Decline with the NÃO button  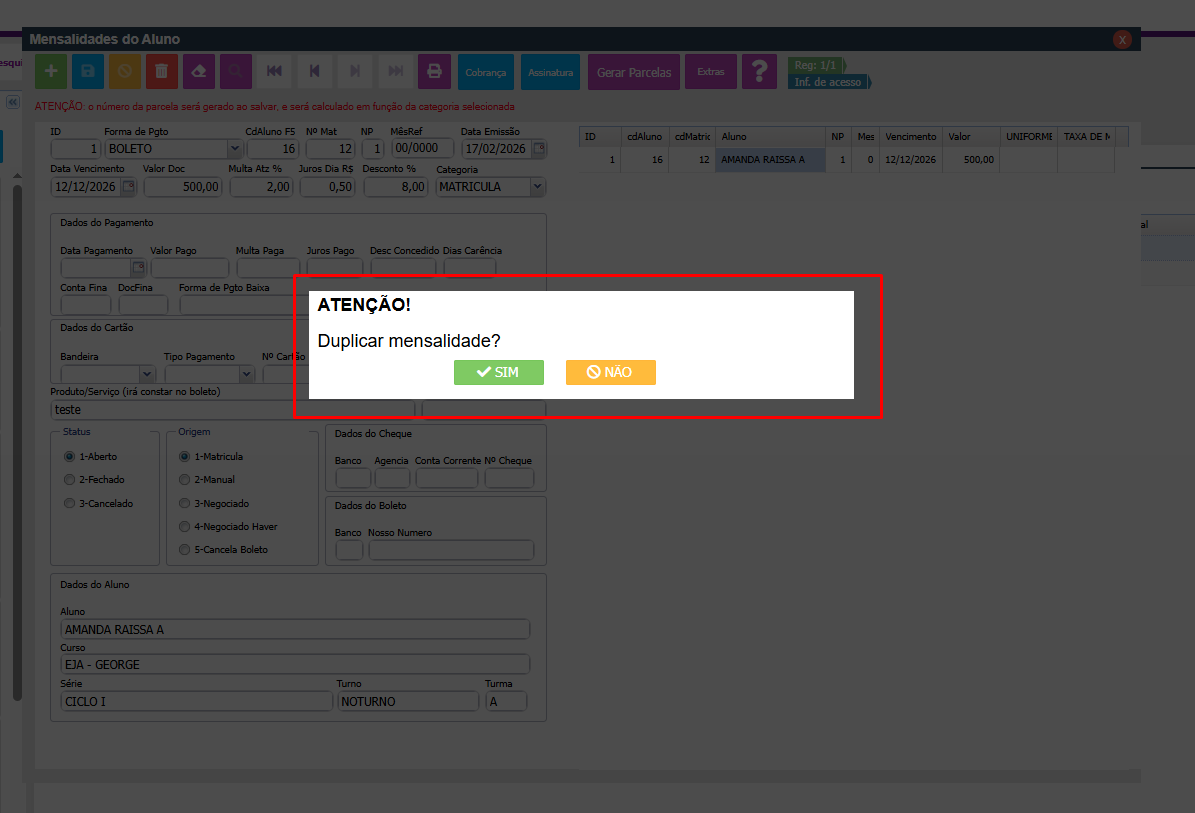[610, 372]
